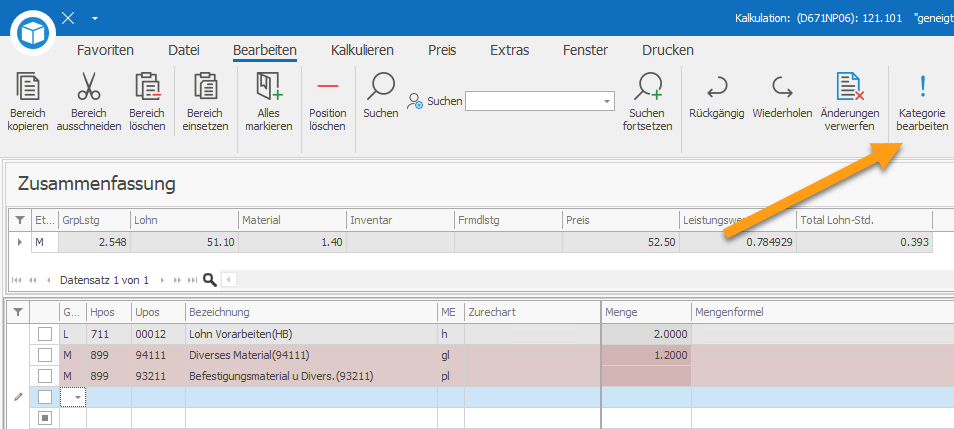This screenshot has height=429, width=954.
Task: Open the Drucken ribbon tab
Action: [668, 51]
